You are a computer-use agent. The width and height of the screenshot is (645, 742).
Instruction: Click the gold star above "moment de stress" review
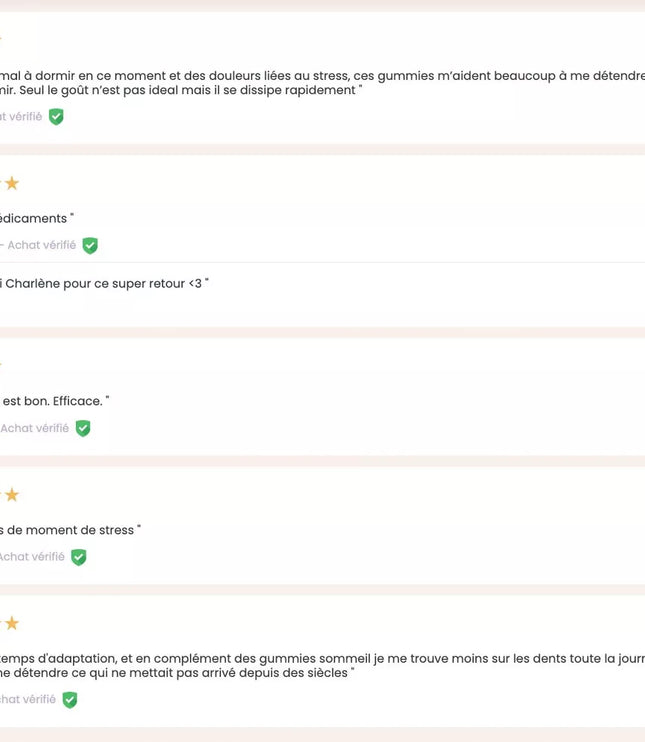[12, 495]
